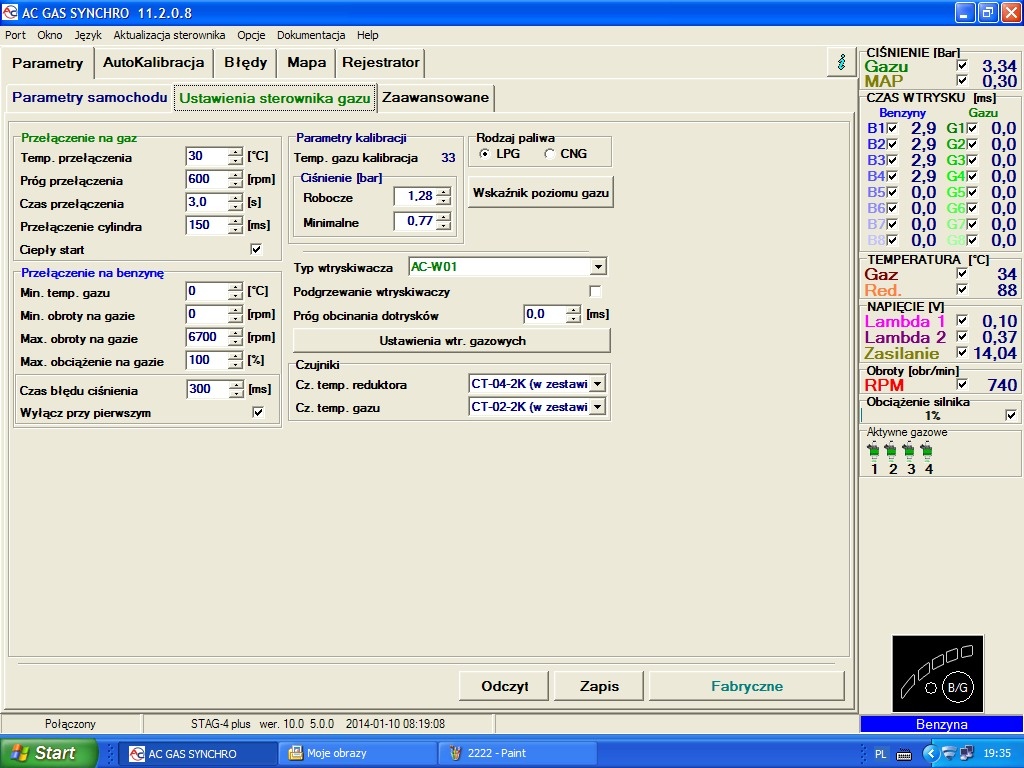Toggle the MAP pressure checkbox
1024x768 pixels.
point(962,80)
